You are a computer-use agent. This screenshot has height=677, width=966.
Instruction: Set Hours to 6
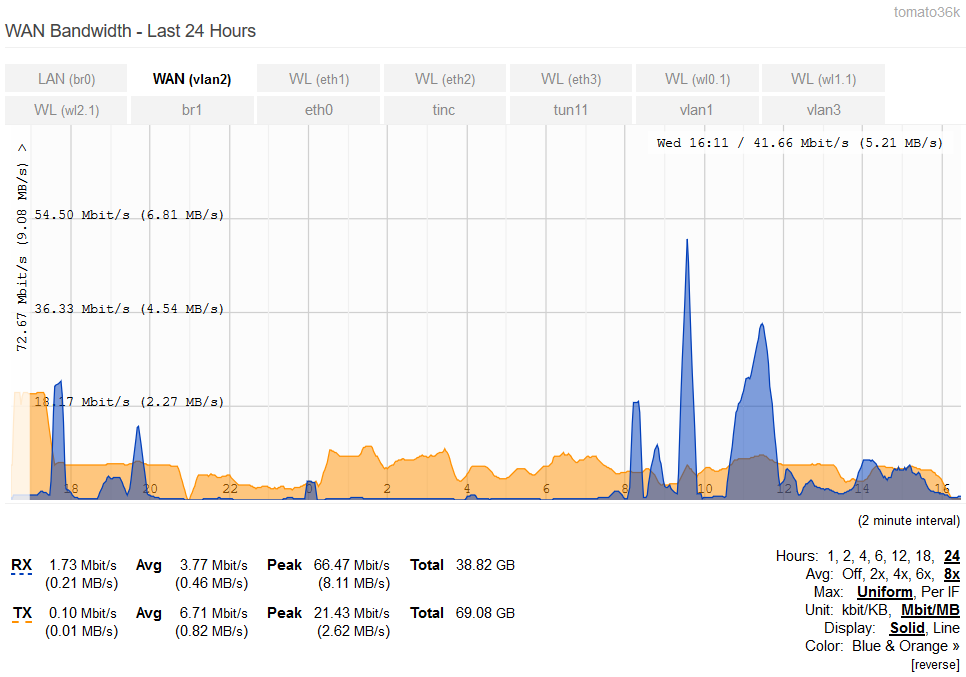pyautogui.click(x=879, y=556)
